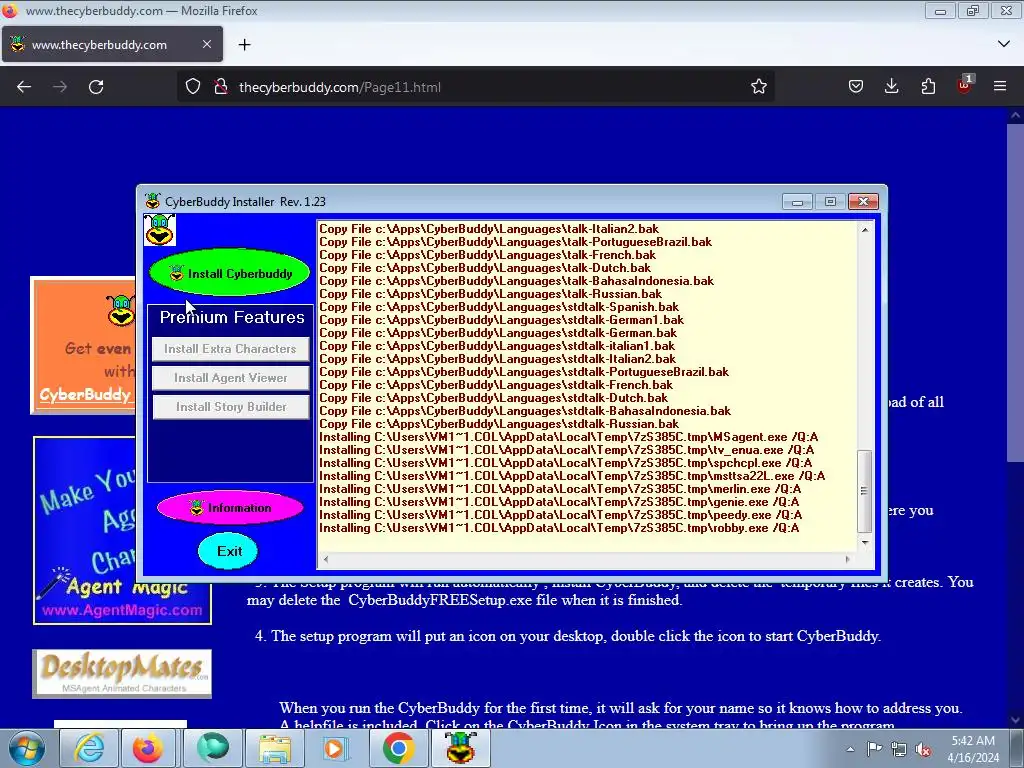Click the installer title bar bee icon
Screen dimensions: 1024x768
pos(152,201)
